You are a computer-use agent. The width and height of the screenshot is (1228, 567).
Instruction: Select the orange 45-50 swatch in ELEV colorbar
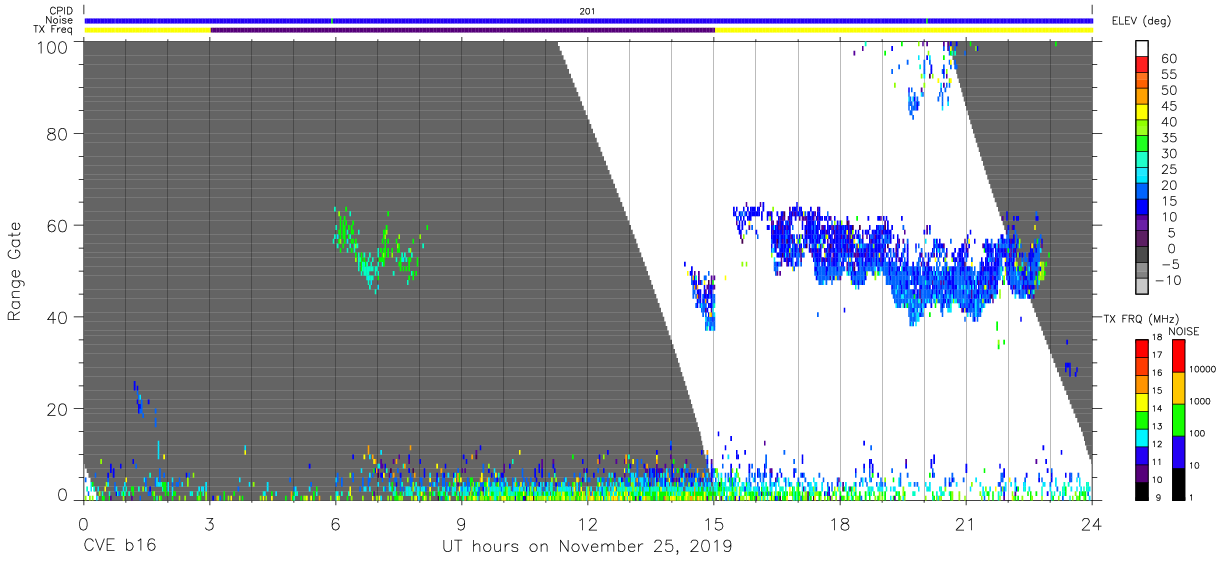coord(1143,98)
